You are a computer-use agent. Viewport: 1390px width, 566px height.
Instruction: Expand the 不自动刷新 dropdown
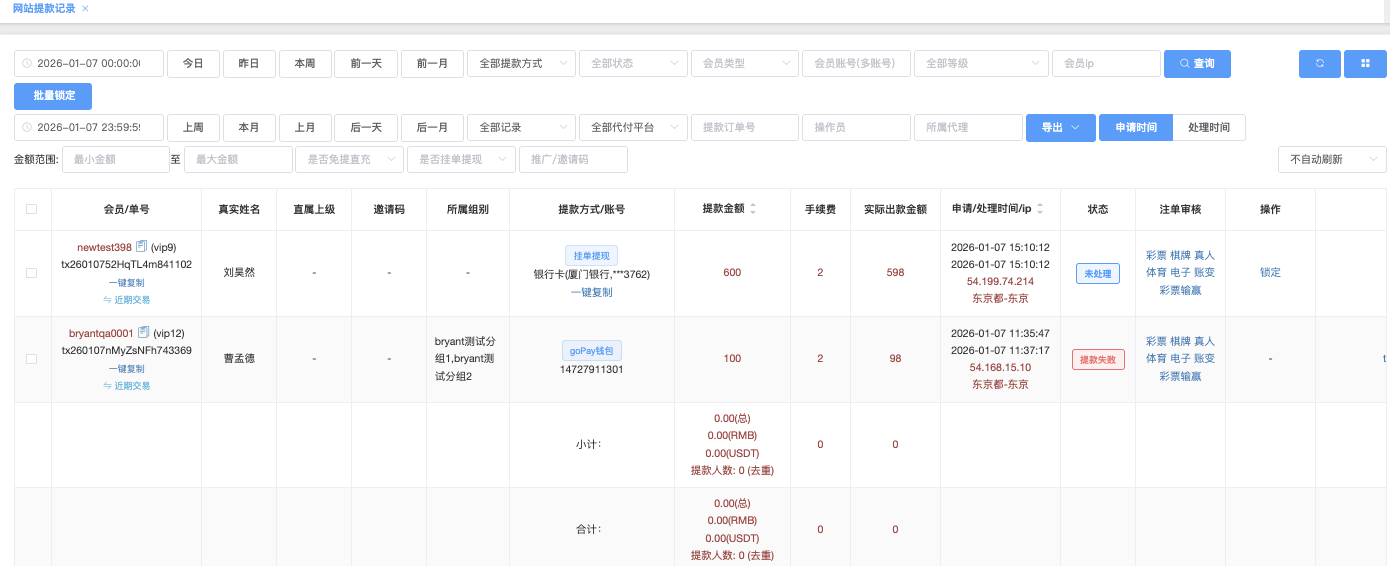tap(1331, 160)
